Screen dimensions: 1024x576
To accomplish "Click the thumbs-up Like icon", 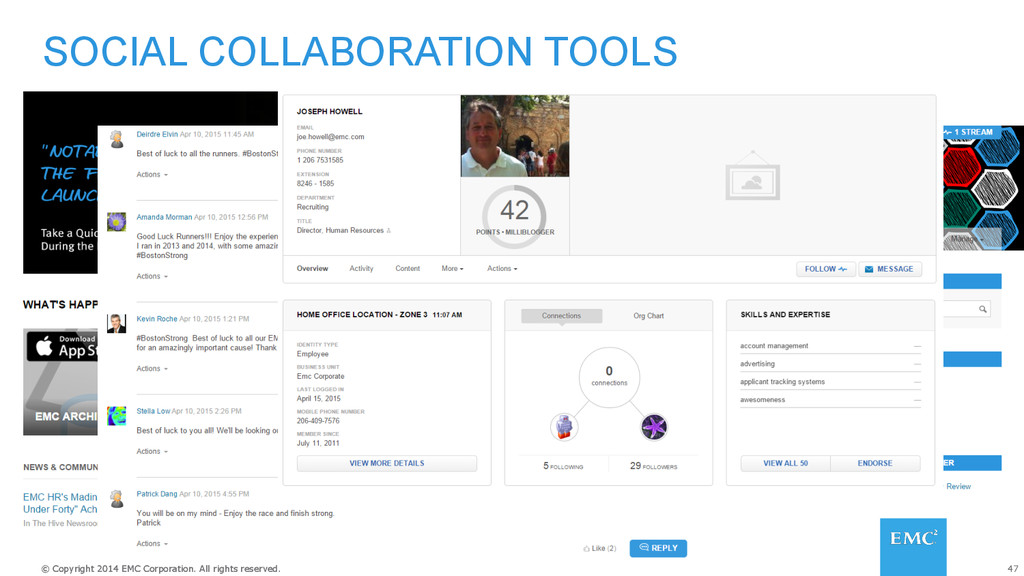I will click(586, 549).
